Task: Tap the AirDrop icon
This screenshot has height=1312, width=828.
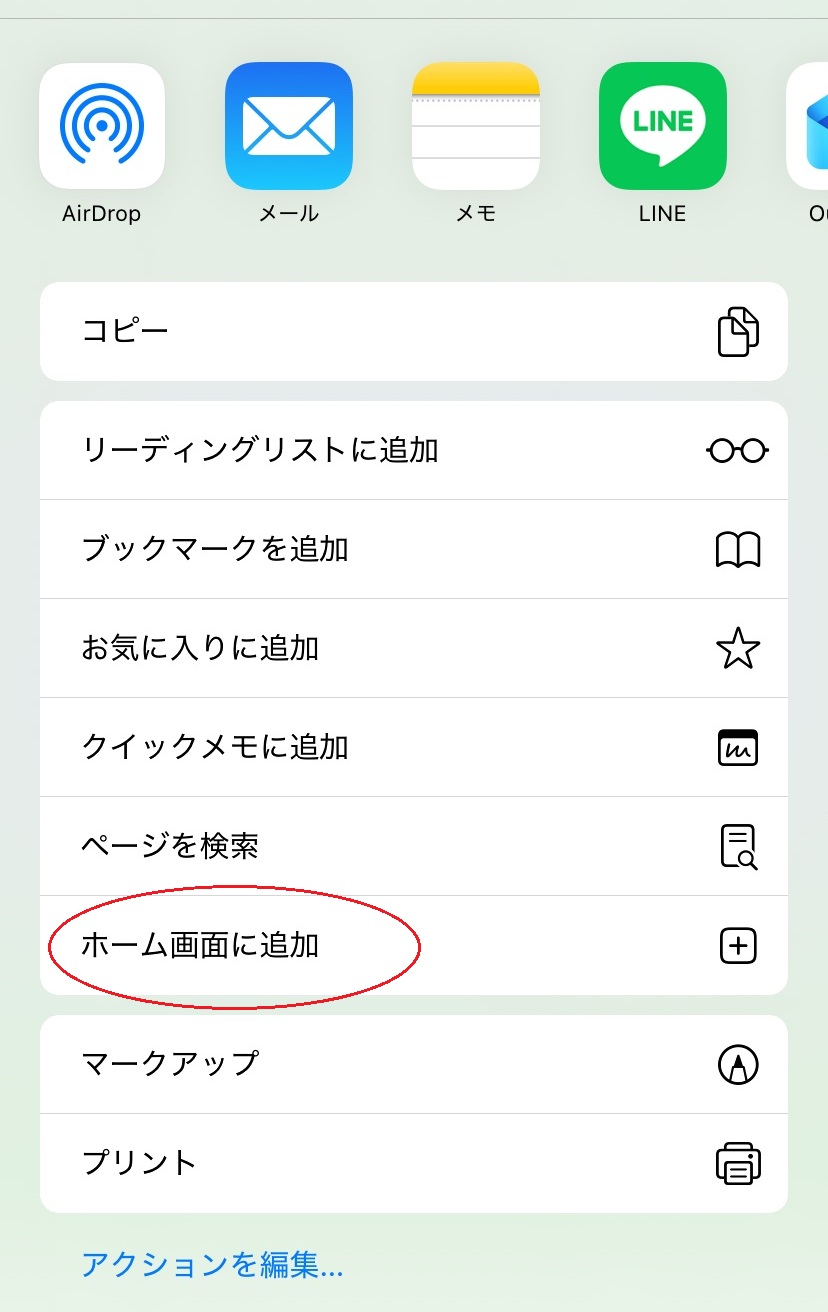Action: 102,126
